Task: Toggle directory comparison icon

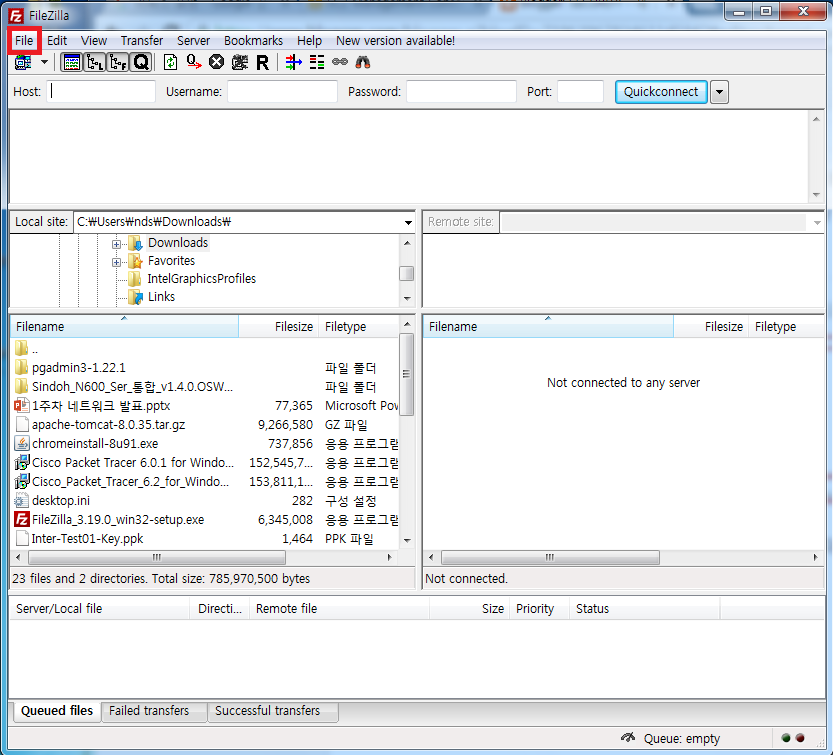Action: click(317, 63)
